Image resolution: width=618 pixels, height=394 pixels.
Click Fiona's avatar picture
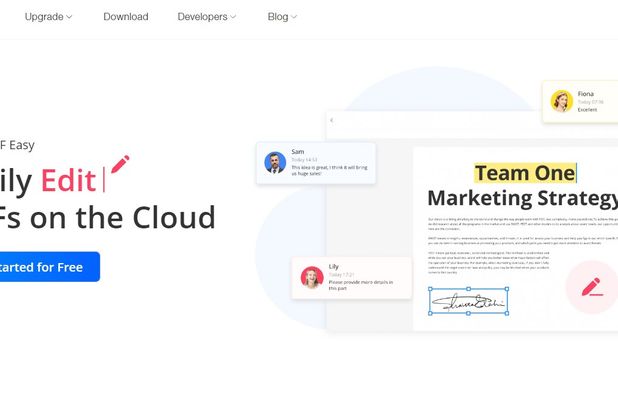click(x=562, y=101)
